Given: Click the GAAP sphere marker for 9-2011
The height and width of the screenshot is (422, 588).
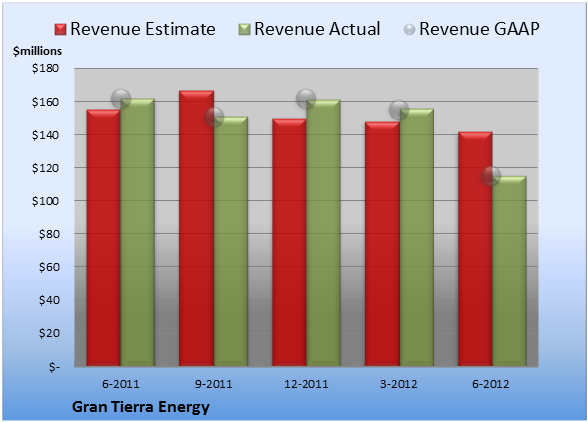Looking at the screenshot, I should click(x=214, y=117).
